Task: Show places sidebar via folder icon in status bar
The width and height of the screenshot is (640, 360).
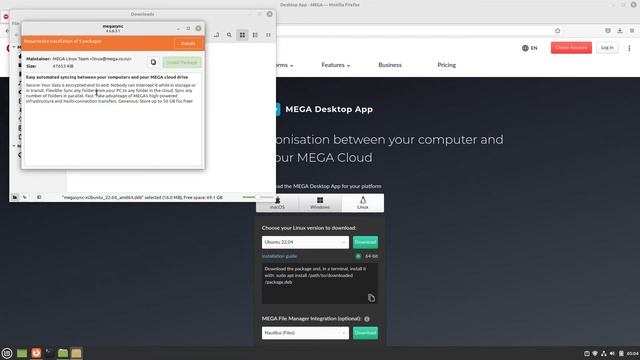Action: pos(15,197)
